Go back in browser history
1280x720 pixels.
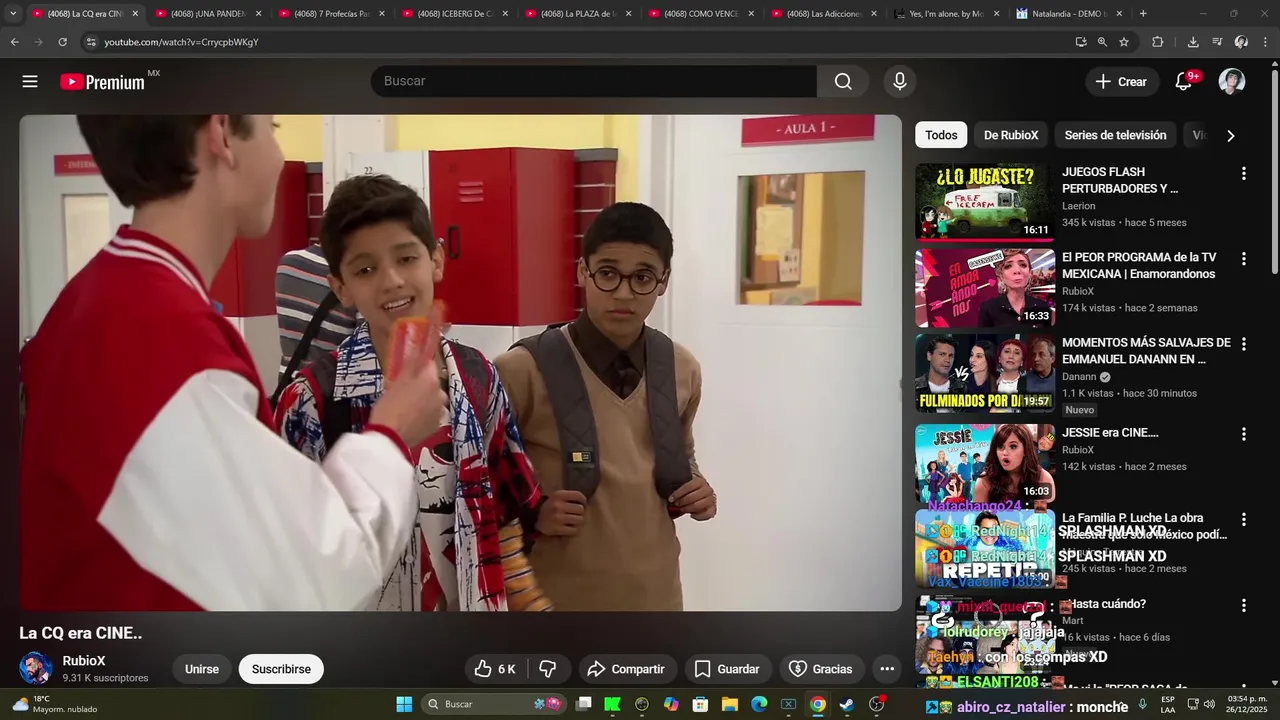point(14,42)
